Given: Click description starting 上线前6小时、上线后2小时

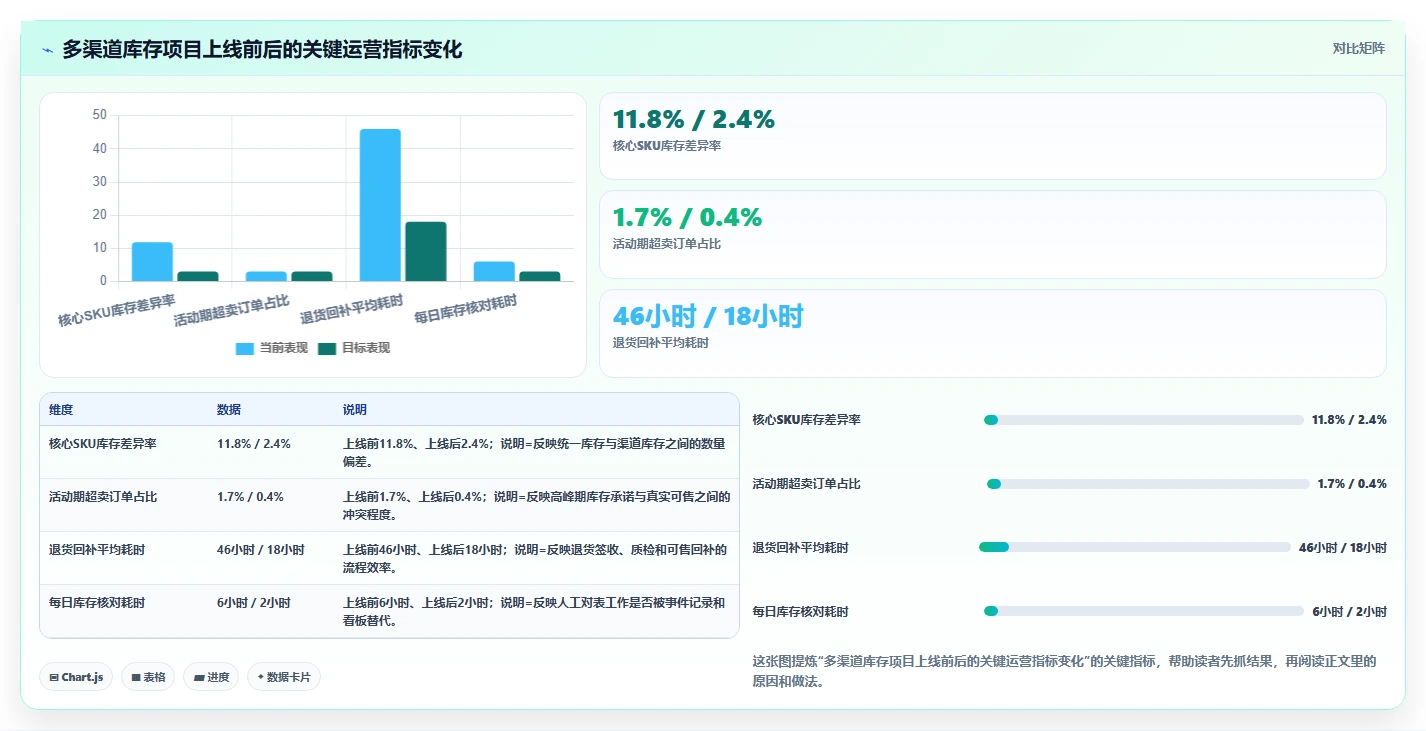Looking at the screenshot, I should 535,612.
